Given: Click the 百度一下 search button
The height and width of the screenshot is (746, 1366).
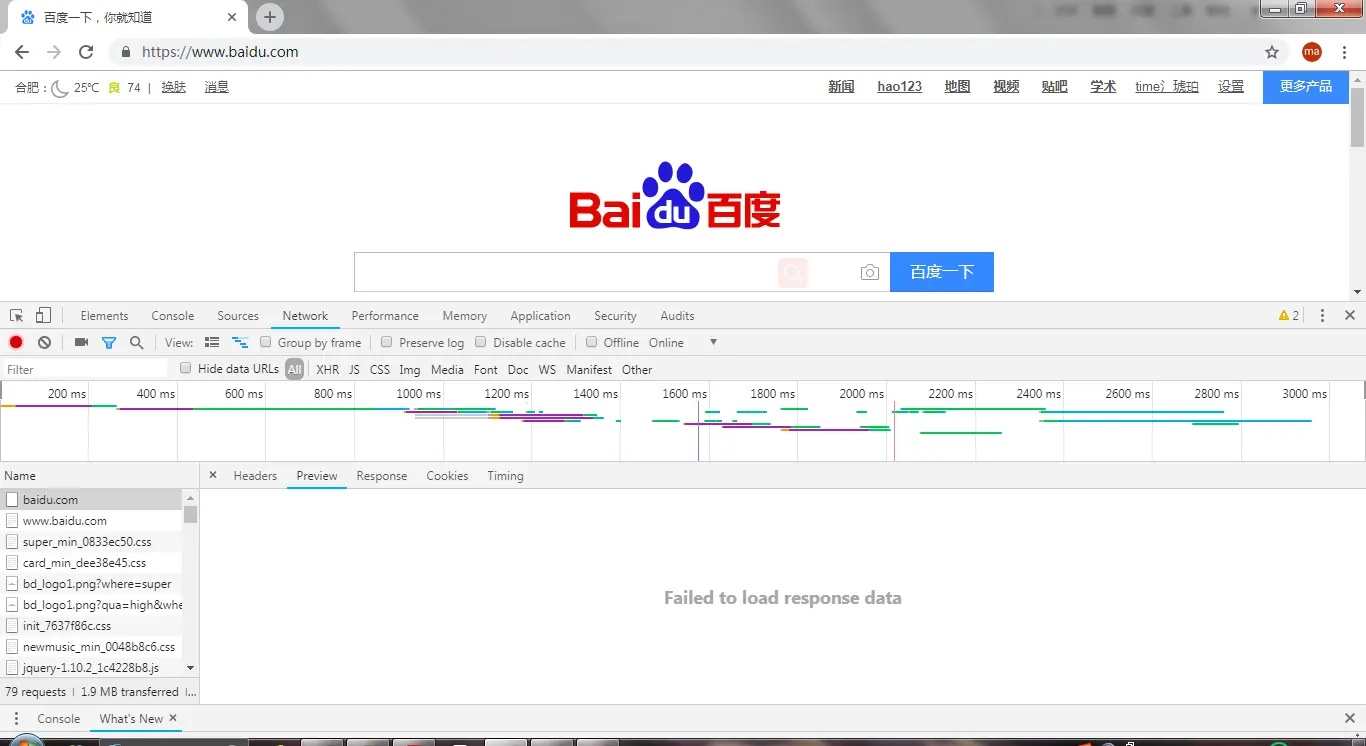Looking at the screenshot, I should [942, 272].
